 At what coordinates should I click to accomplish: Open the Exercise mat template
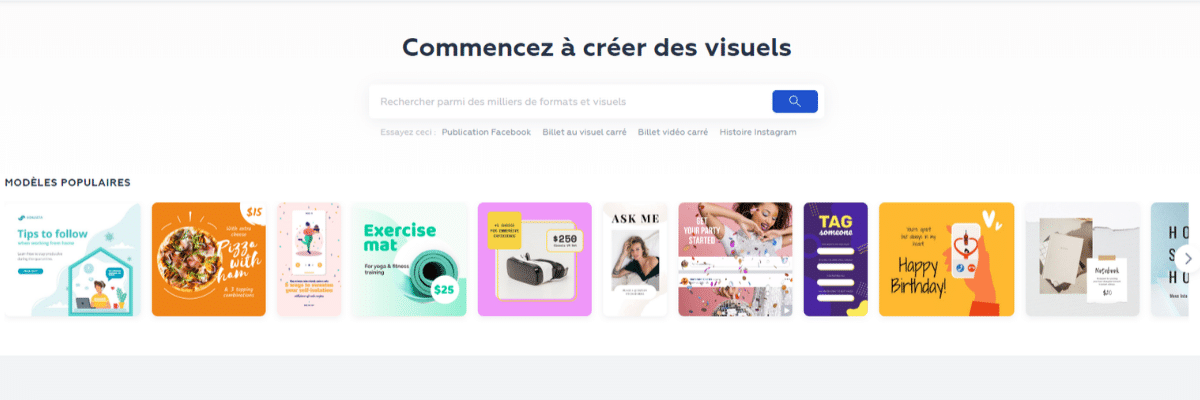pos(409,259)
